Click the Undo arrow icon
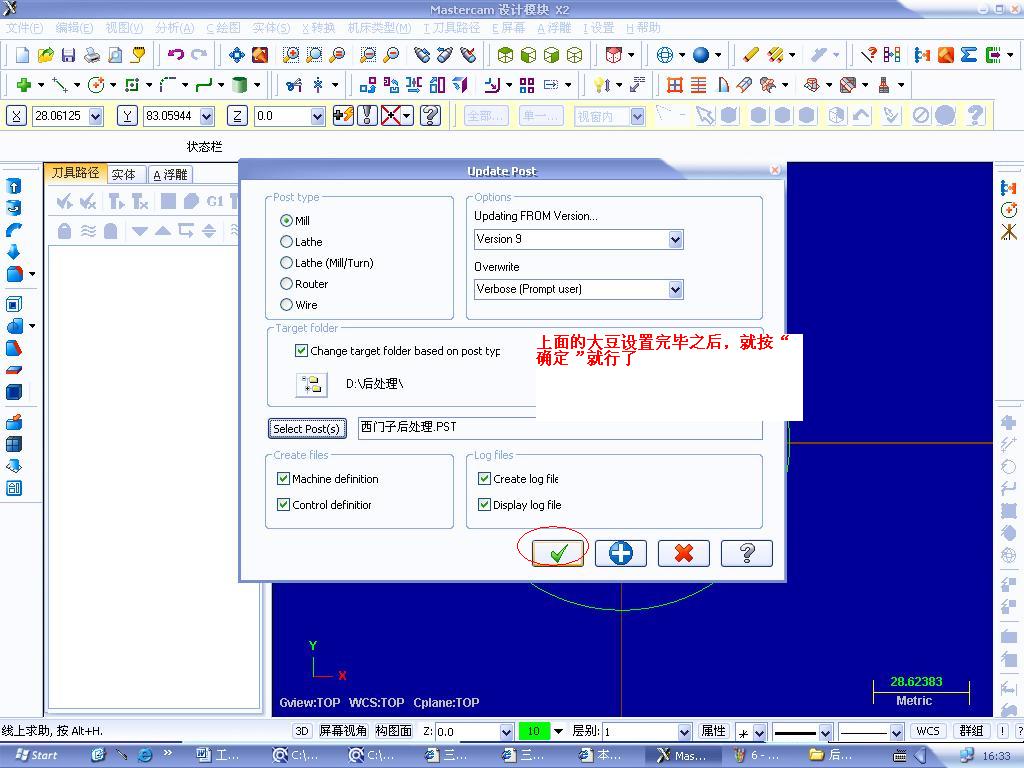The height and width of the screenshot is (768, 1024). tap(176, 55)
